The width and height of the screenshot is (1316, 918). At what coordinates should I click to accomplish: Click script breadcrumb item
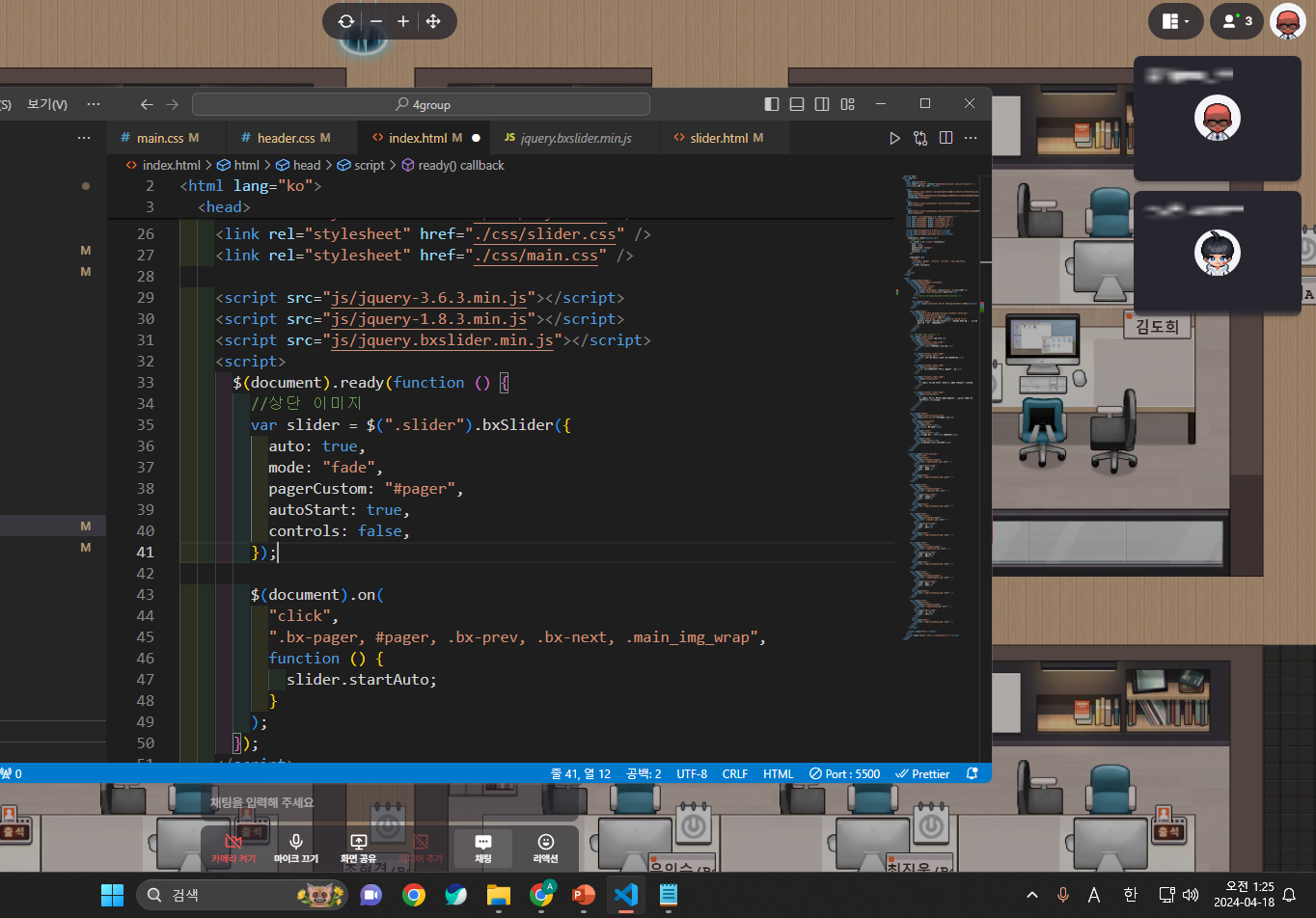tap(370, 165)
